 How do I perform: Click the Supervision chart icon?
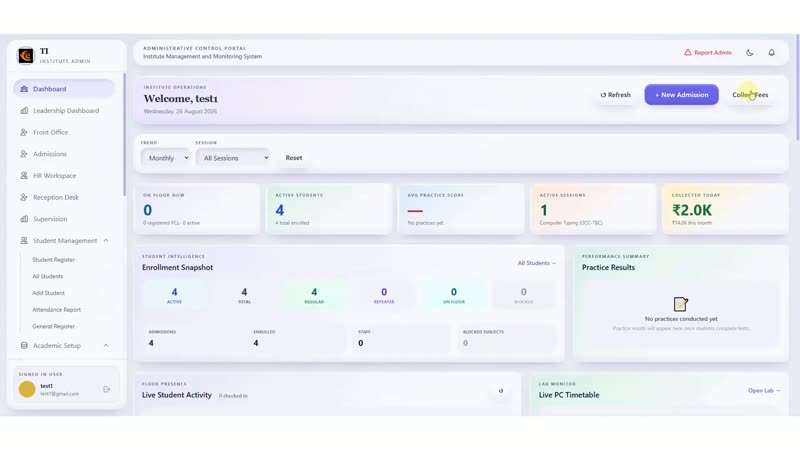coord(24,219)
